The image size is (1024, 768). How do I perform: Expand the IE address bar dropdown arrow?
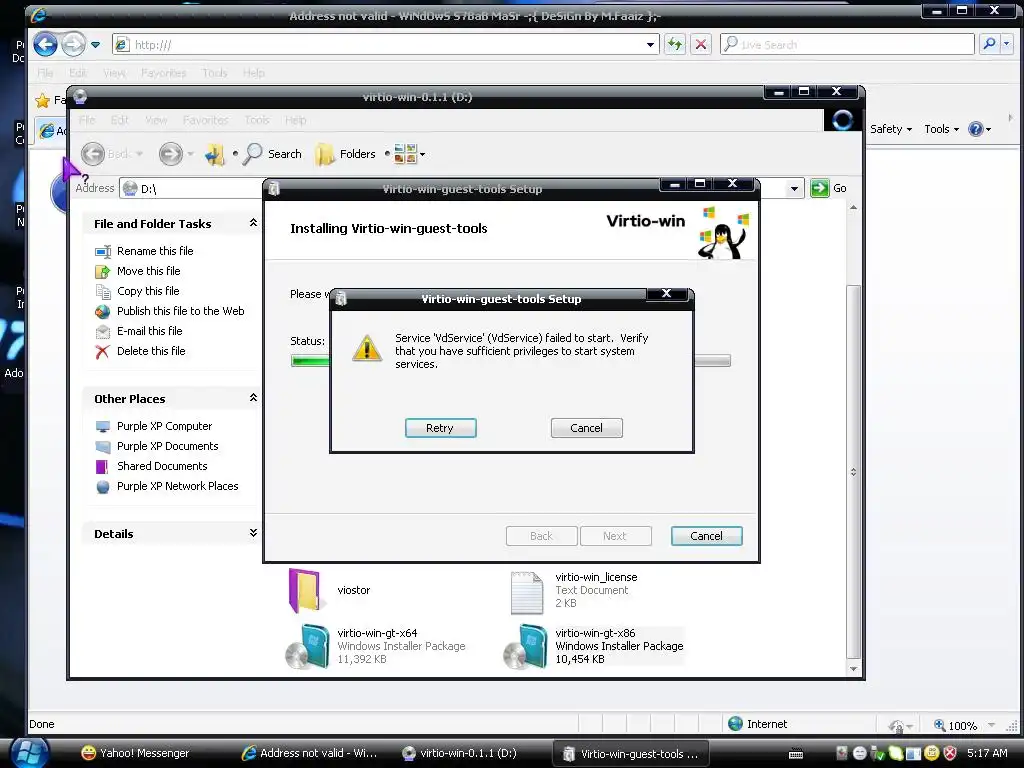(650, 45)
